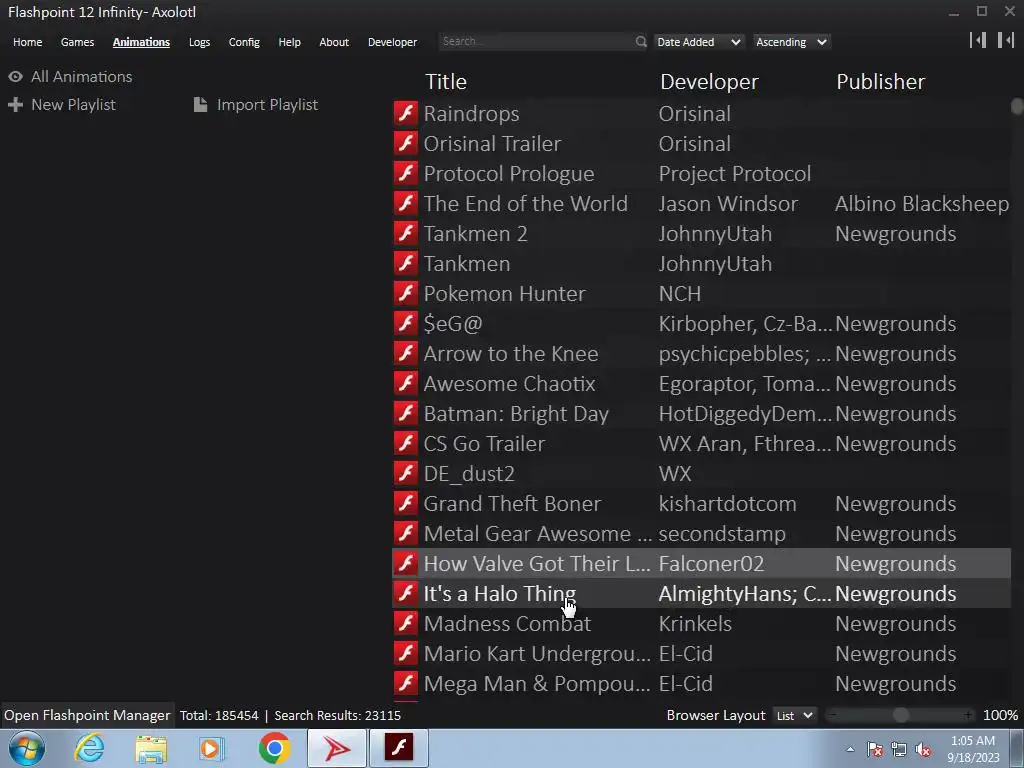This screenshot has height=768, width=1024.
Task: Click the Flash icon beside Madness Combat
Action: pyautogui.click(x=406, y=624)
